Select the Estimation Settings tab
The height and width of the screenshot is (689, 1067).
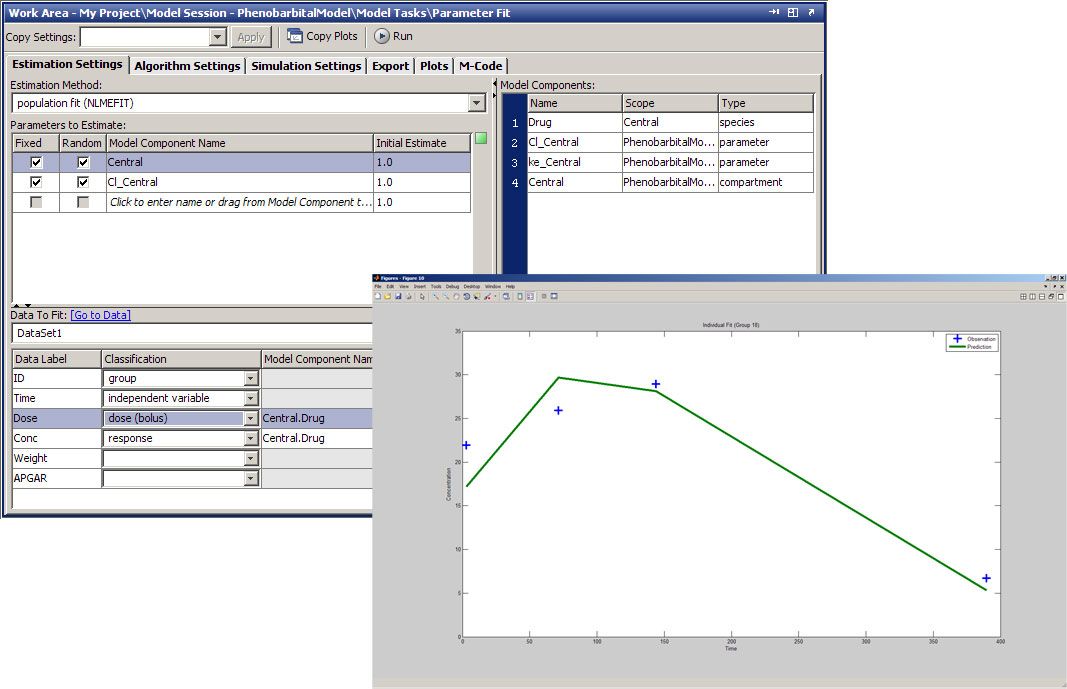(67, 64)
